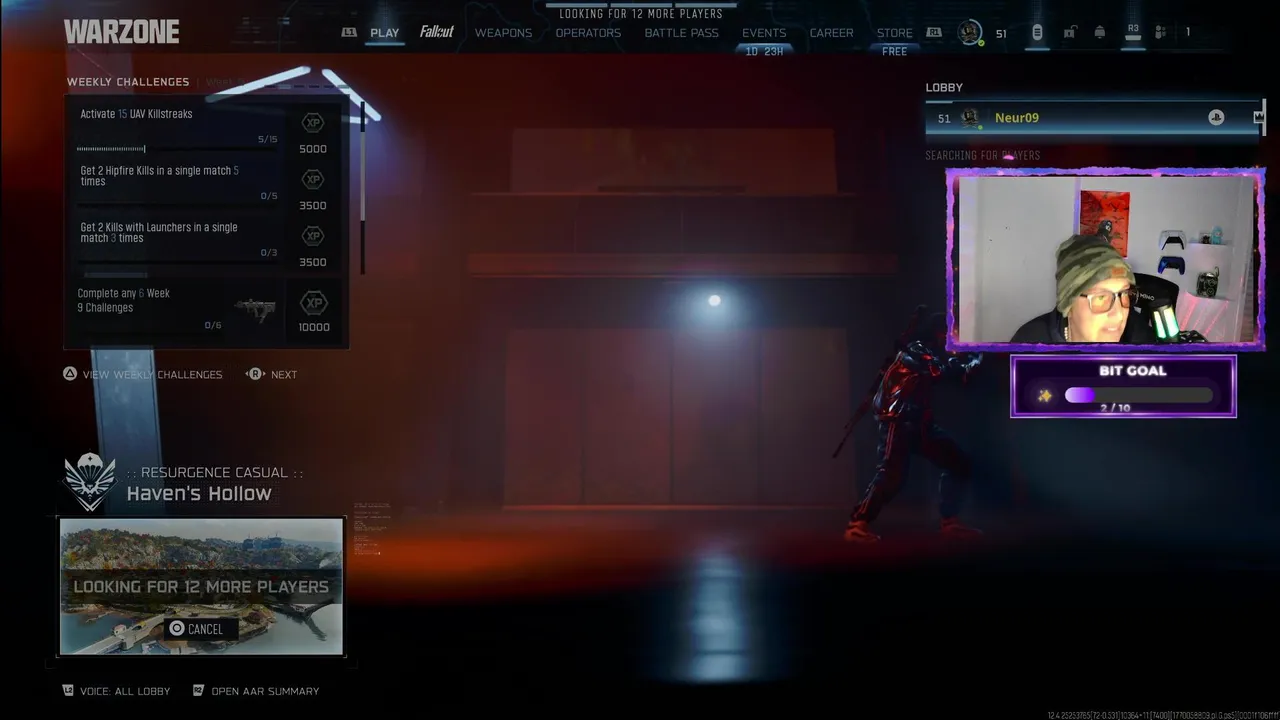Click the ':: RESURGENCE CASUAL ::' label
This screenshot has width=1280, height=720.
click(215, 472)
